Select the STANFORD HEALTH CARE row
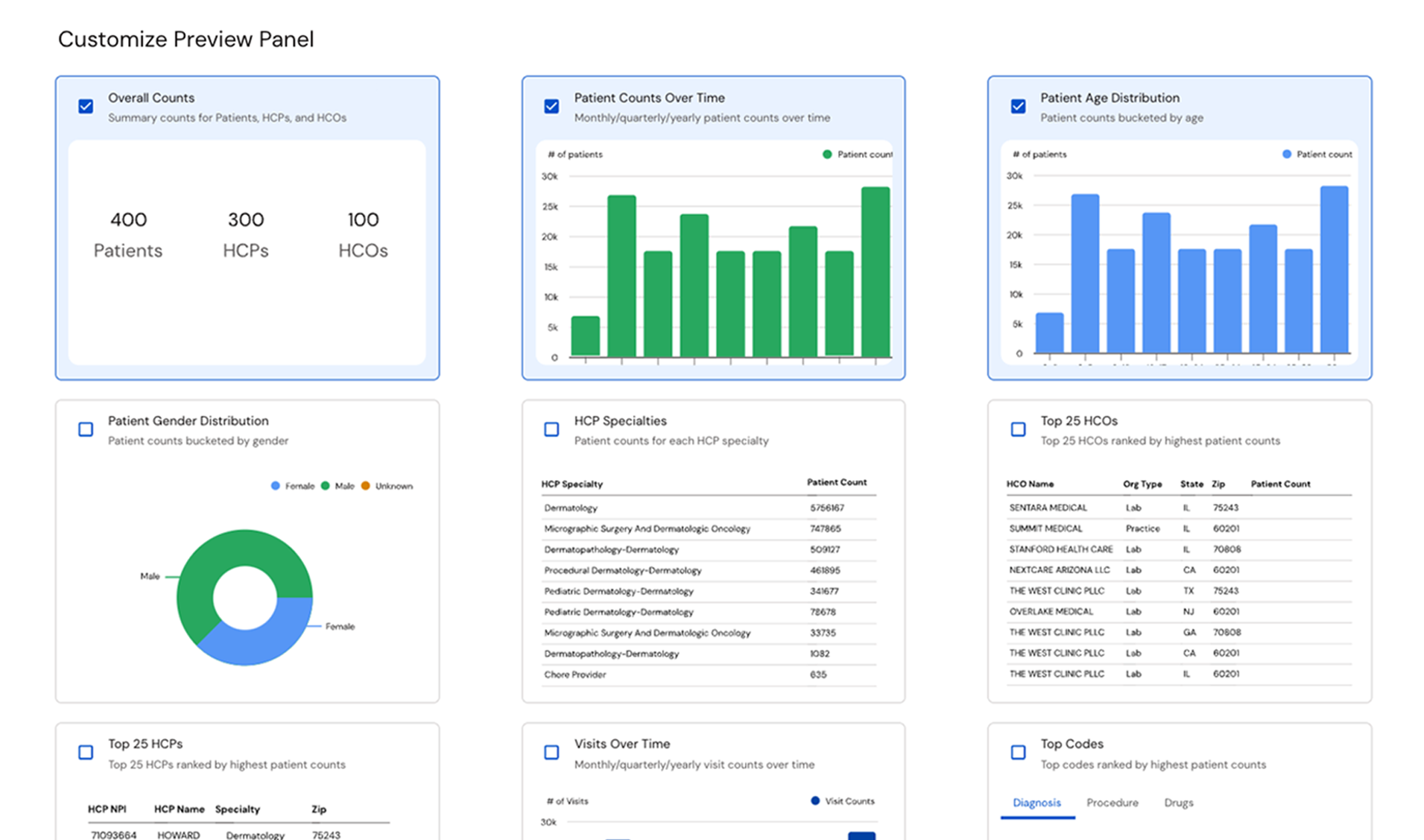 [x=1179, y=550]
